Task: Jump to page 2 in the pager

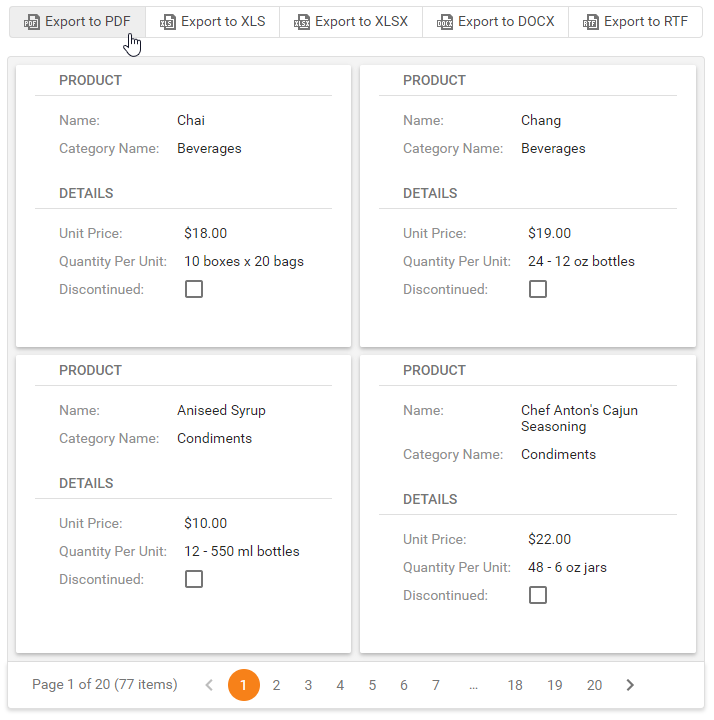Action: click(276, 685)
